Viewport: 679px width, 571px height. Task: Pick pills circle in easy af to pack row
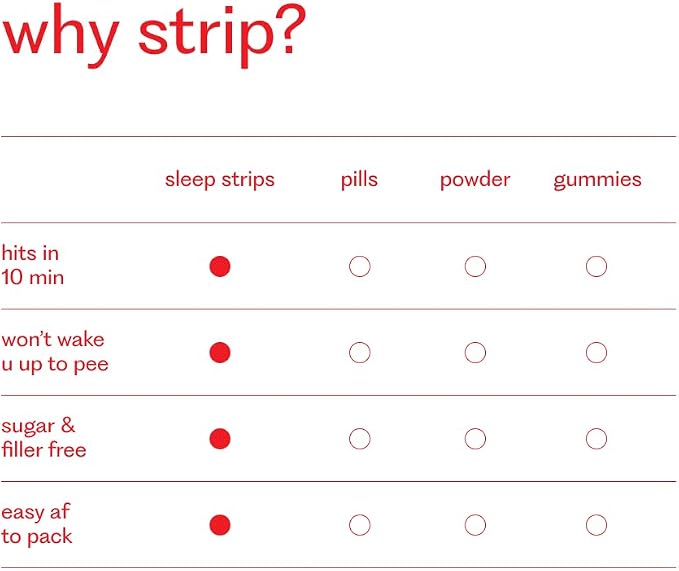[x=359, y=525]
